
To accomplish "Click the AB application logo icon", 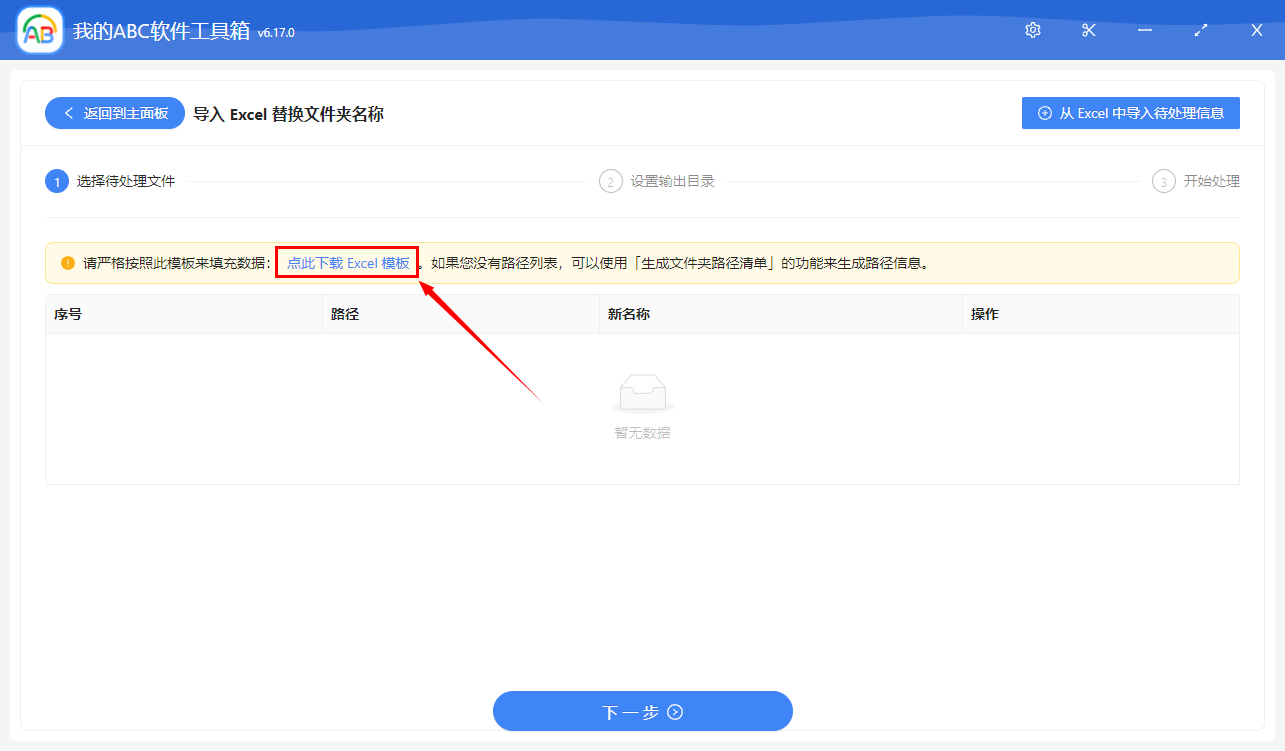I will tap(40, 31).
